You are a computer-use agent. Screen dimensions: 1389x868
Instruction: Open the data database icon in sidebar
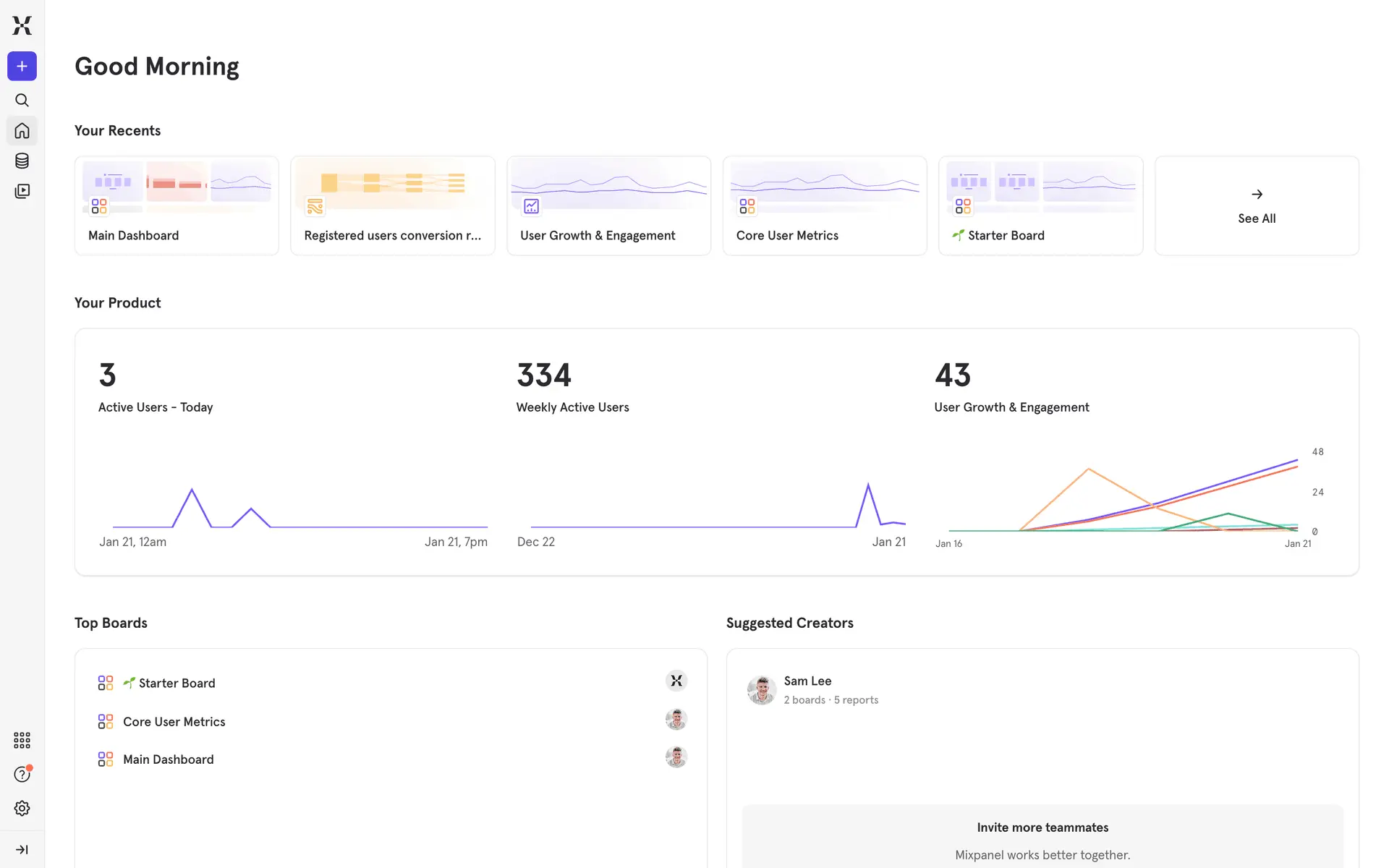click(22, 161)
